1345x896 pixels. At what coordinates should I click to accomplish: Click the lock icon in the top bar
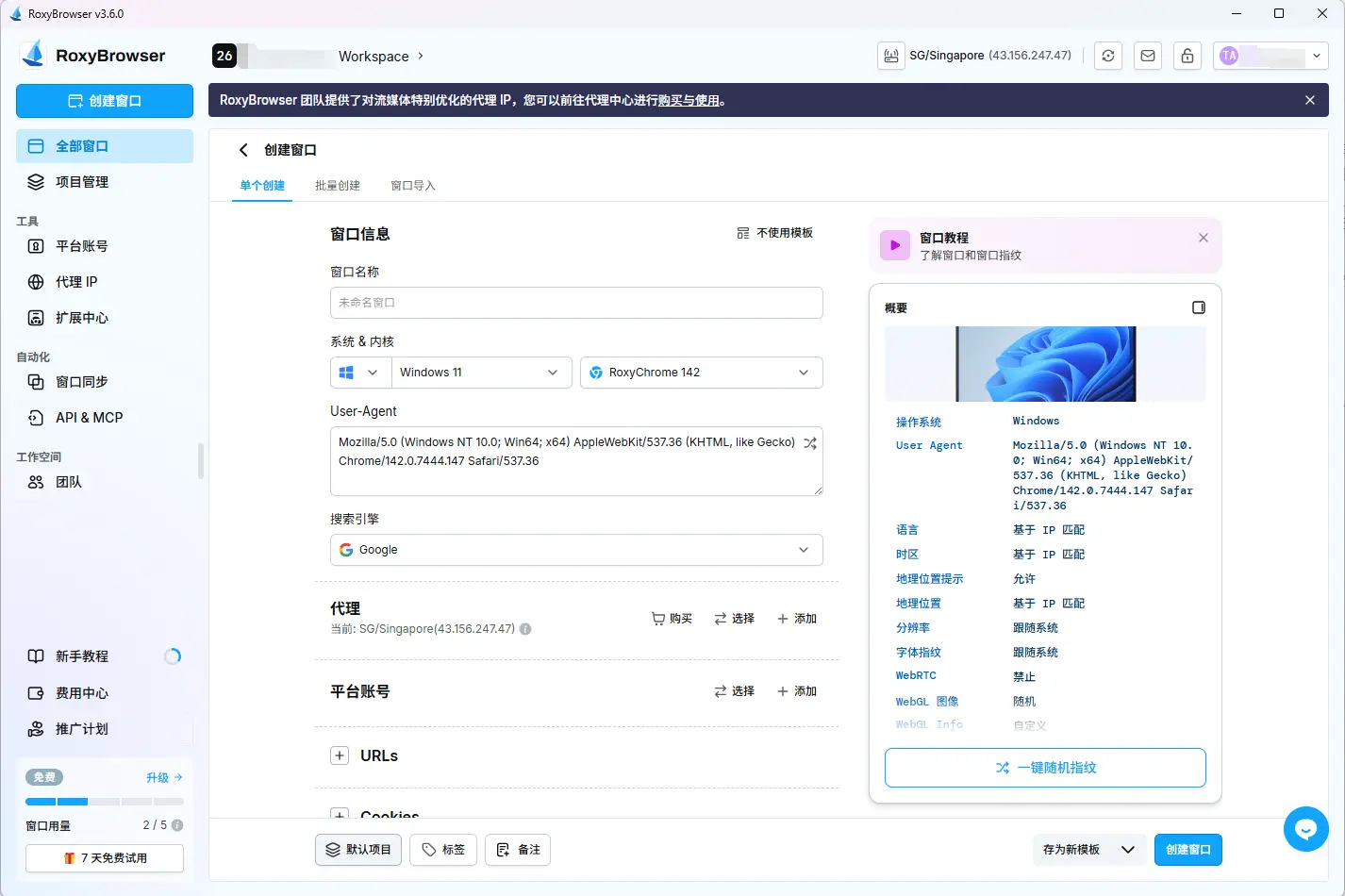1187,56
